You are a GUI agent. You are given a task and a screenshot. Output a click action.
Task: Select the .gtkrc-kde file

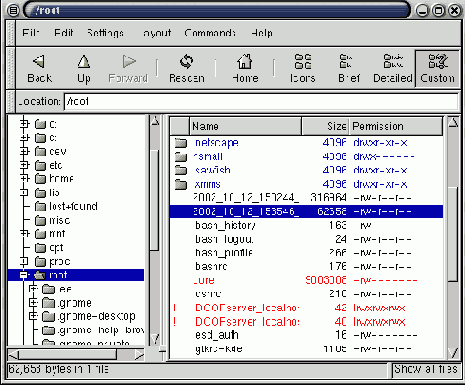pyautogui.click(x=306, y=349)
